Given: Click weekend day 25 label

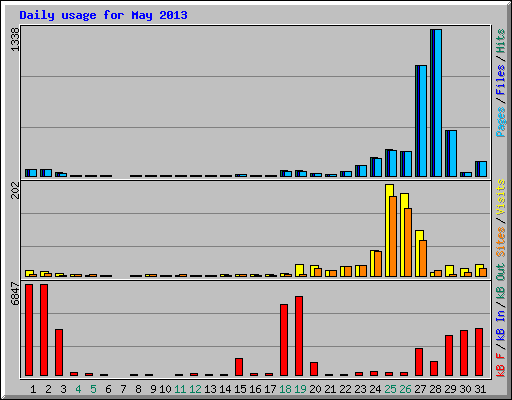Looking at the screenshot, I should (390, 389).
